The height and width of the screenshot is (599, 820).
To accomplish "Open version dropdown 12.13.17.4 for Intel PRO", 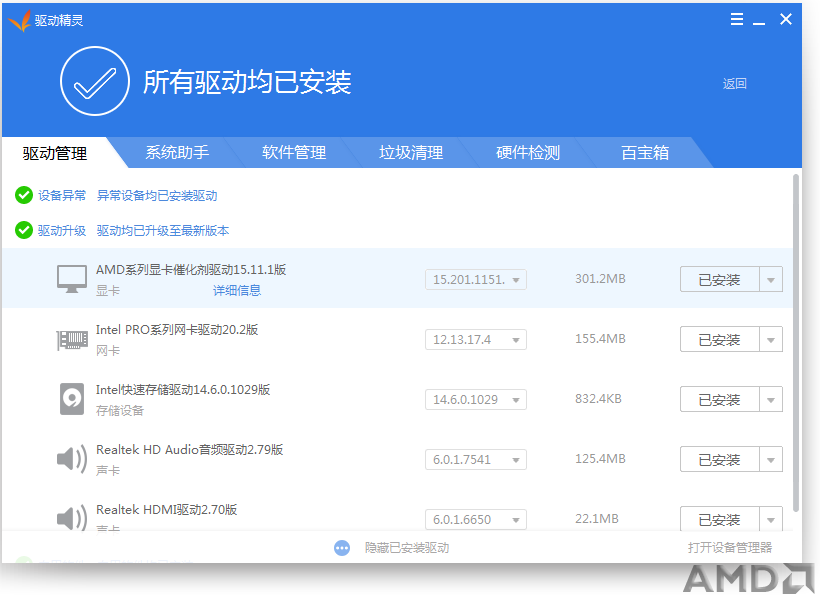I will pos(476,340).
